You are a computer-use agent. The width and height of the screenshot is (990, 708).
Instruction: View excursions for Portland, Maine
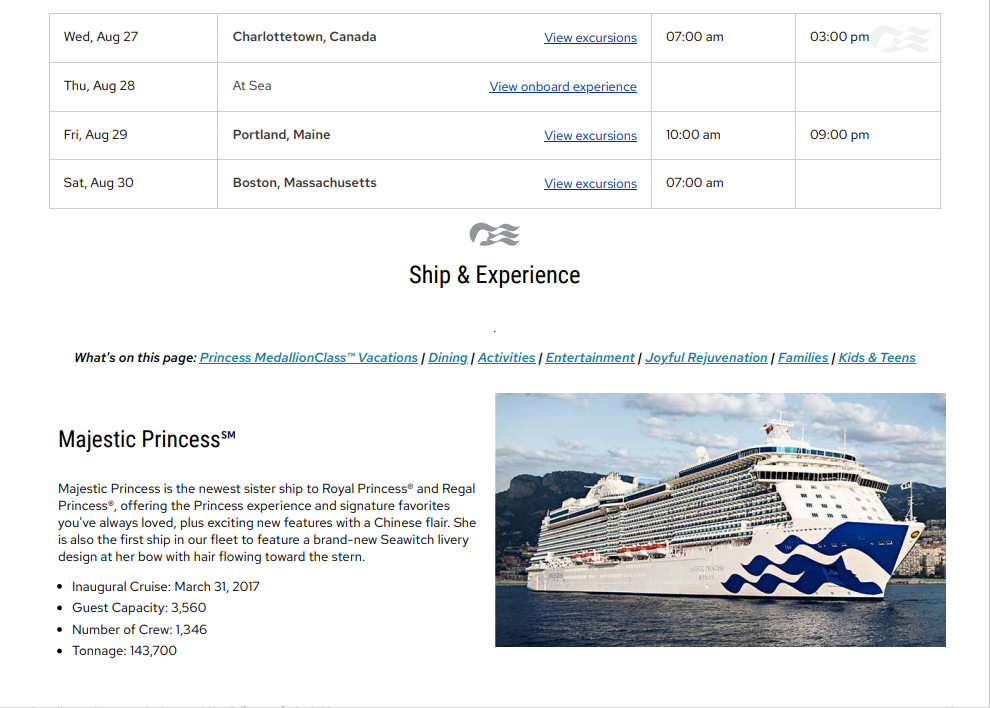coord(590,136)
